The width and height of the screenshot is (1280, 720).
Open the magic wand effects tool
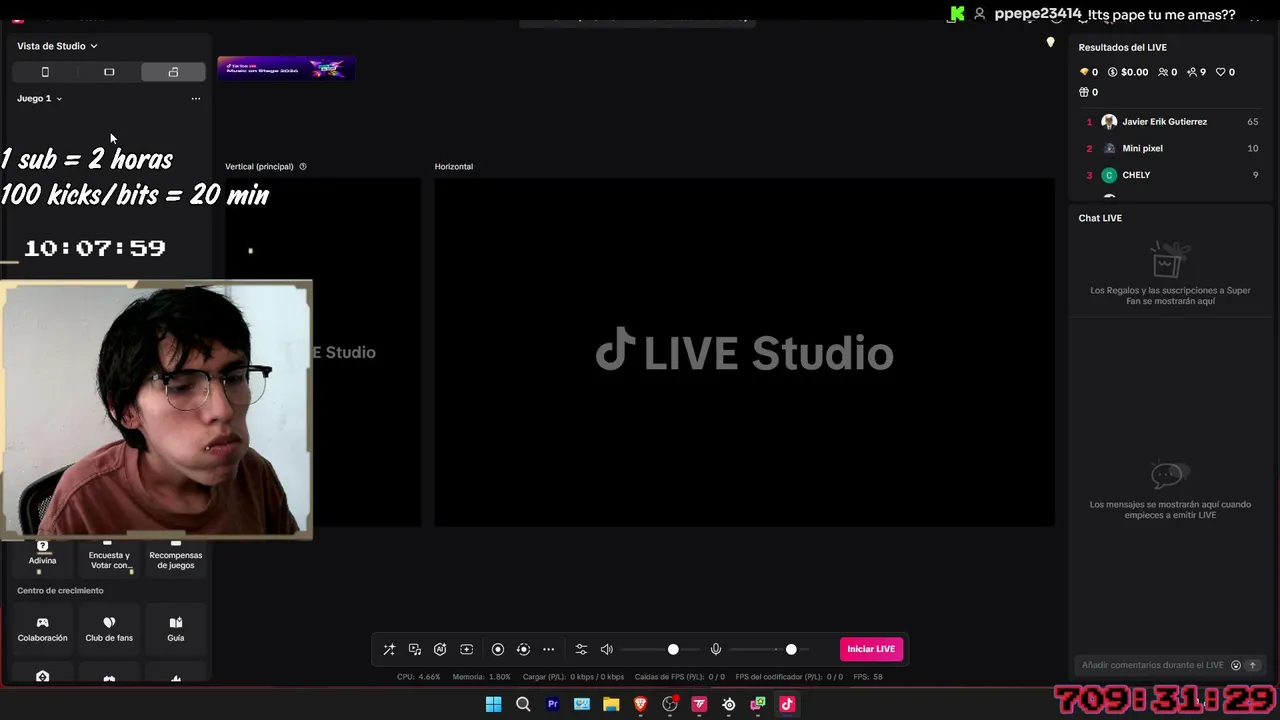click(x=389, y=649)
